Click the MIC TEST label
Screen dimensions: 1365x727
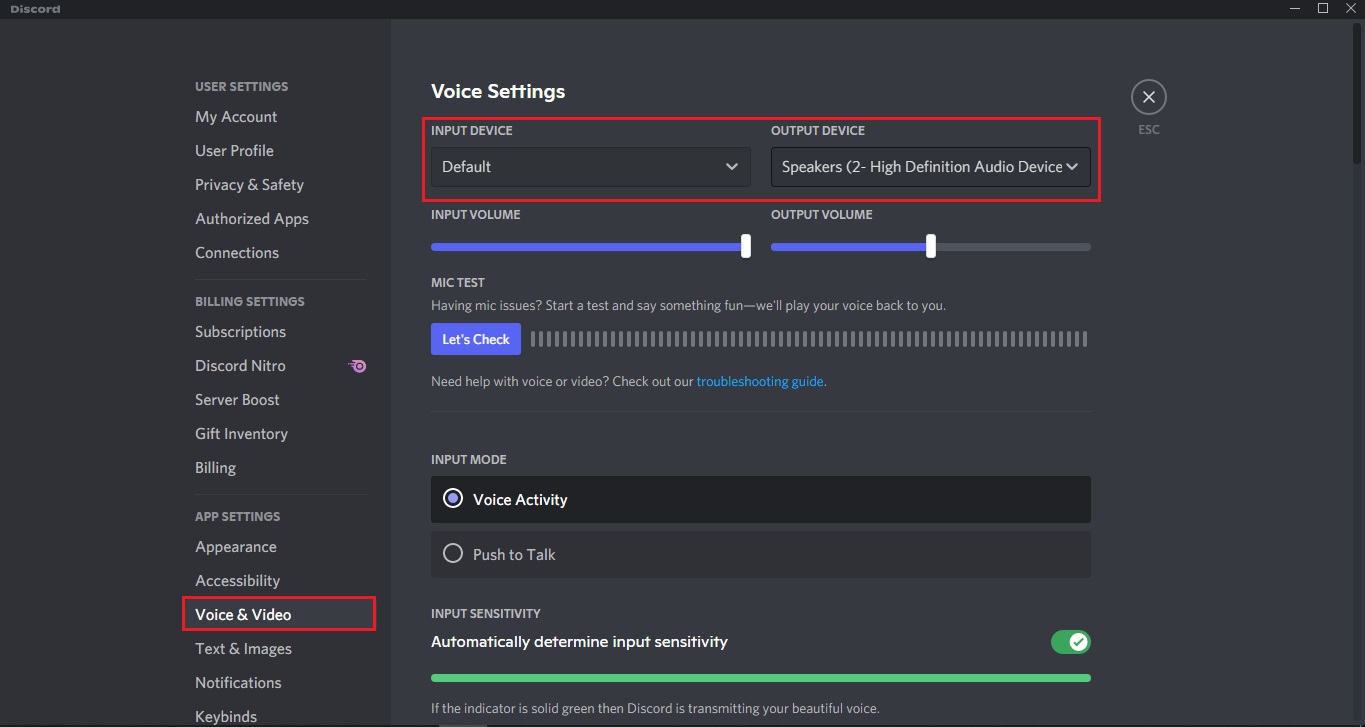tap(458, 283)
